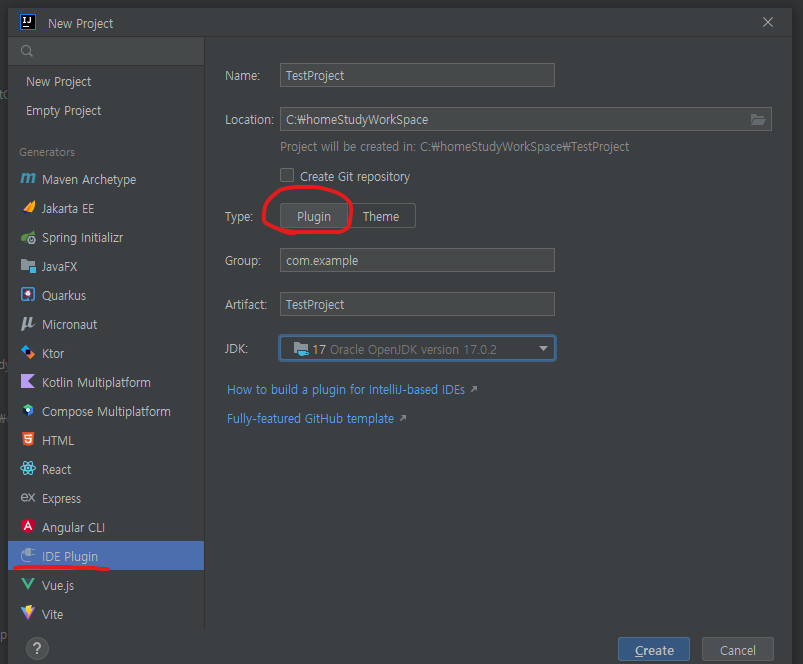This screenshot has width=803, height=664.
Task: Click the Maven Archetype generator icon
Action: [x=28, y=178]
